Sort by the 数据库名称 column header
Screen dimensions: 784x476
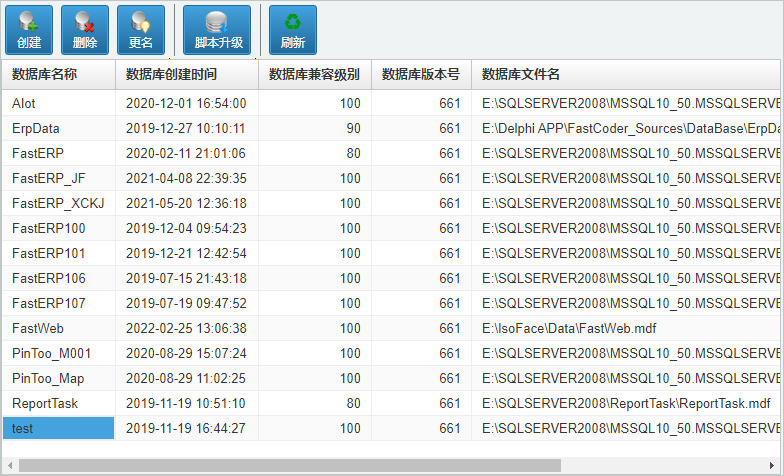[x=58, y=74]
